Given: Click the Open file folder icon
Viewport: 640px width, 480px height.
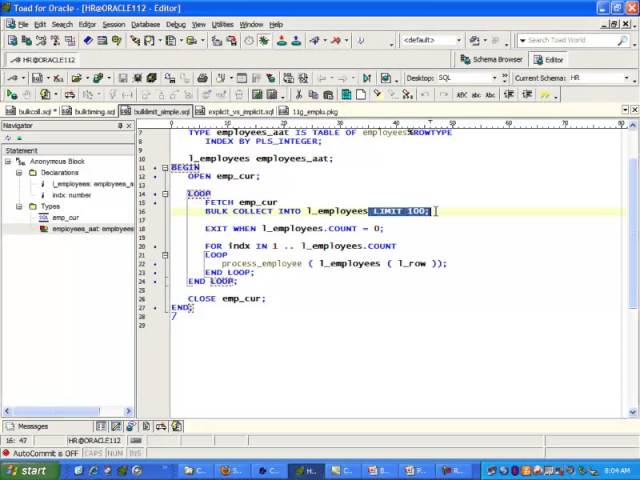Looking at the screenshot, I should tap(76, 78).
